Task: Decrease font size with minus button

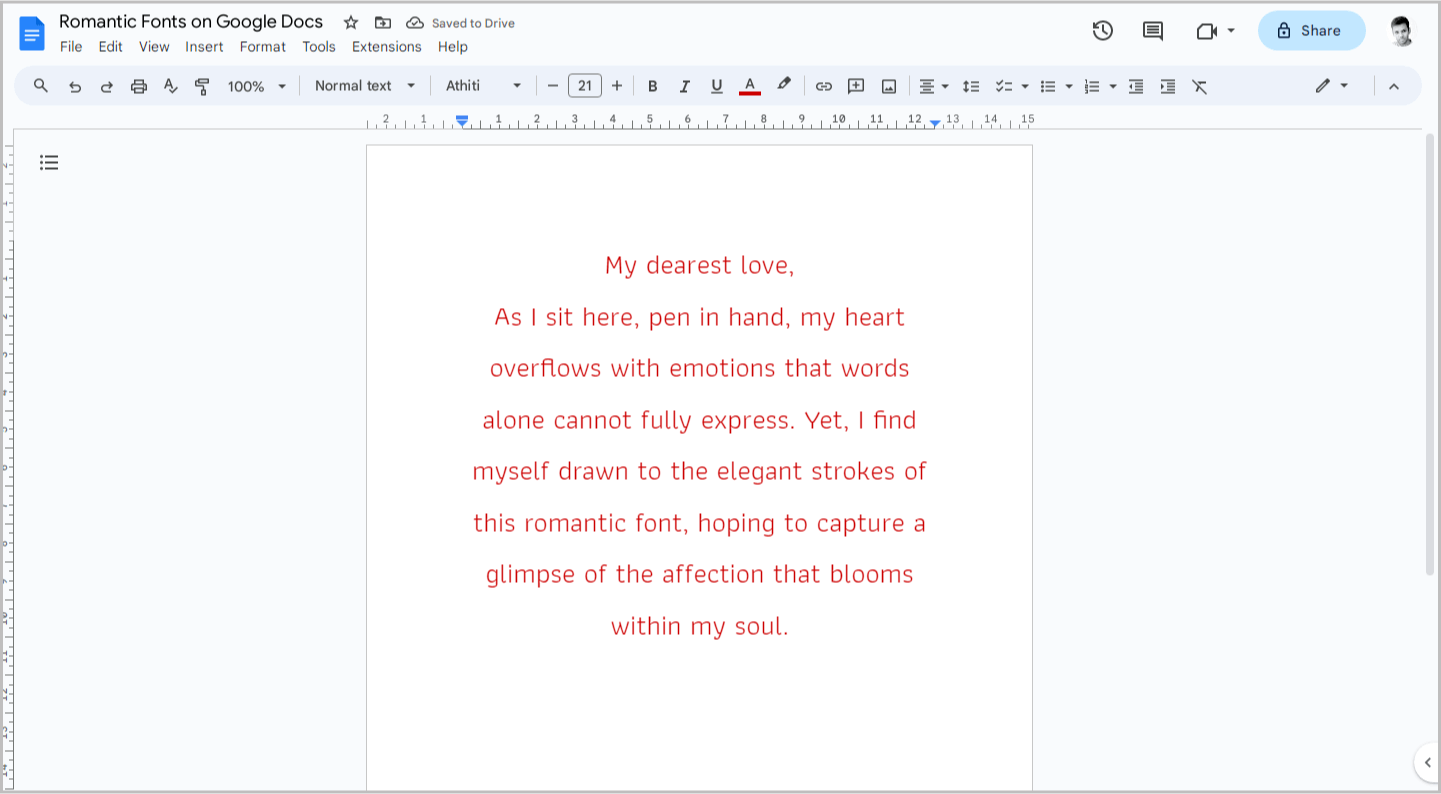Action: [552, 86]
